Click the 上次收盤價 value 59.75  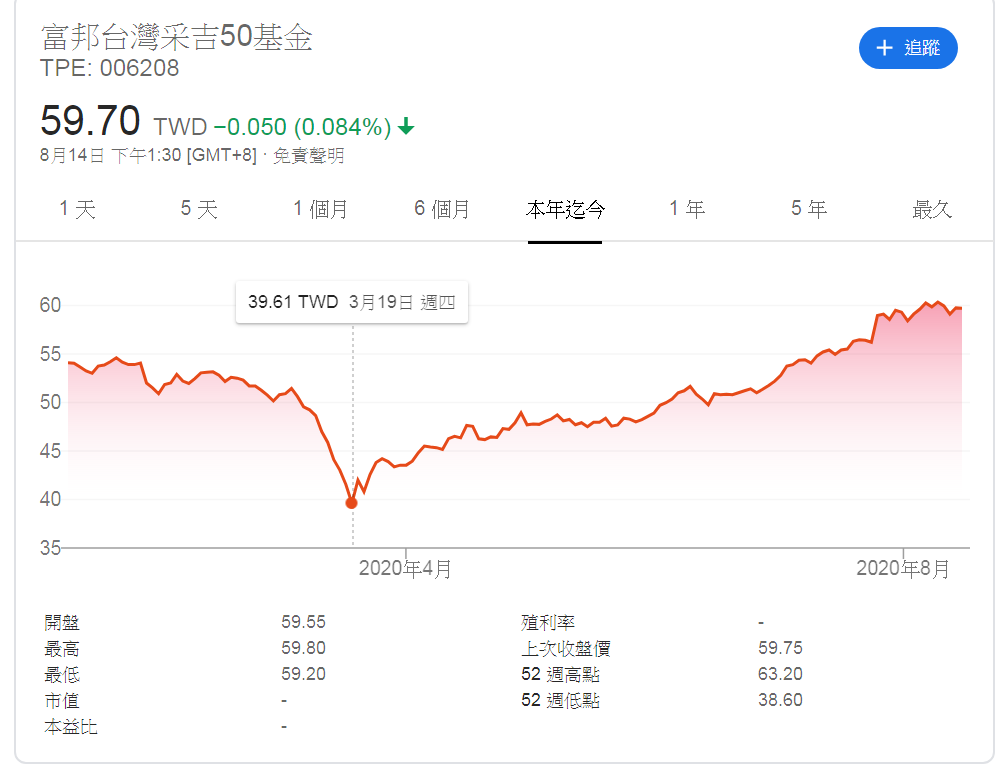coord(780,648)
